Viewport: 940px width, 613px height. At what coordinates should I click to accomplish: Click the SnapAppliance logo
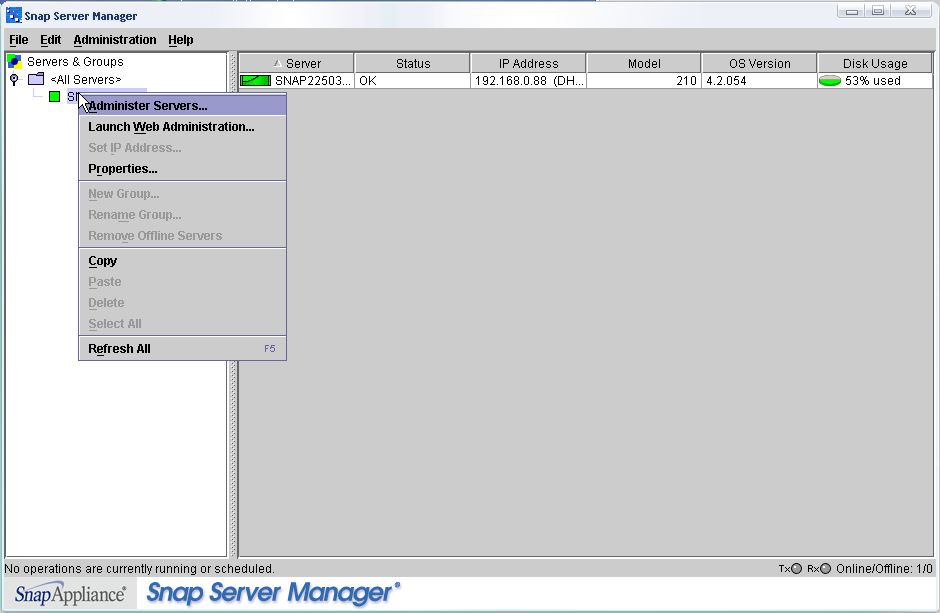coord(70,594)
